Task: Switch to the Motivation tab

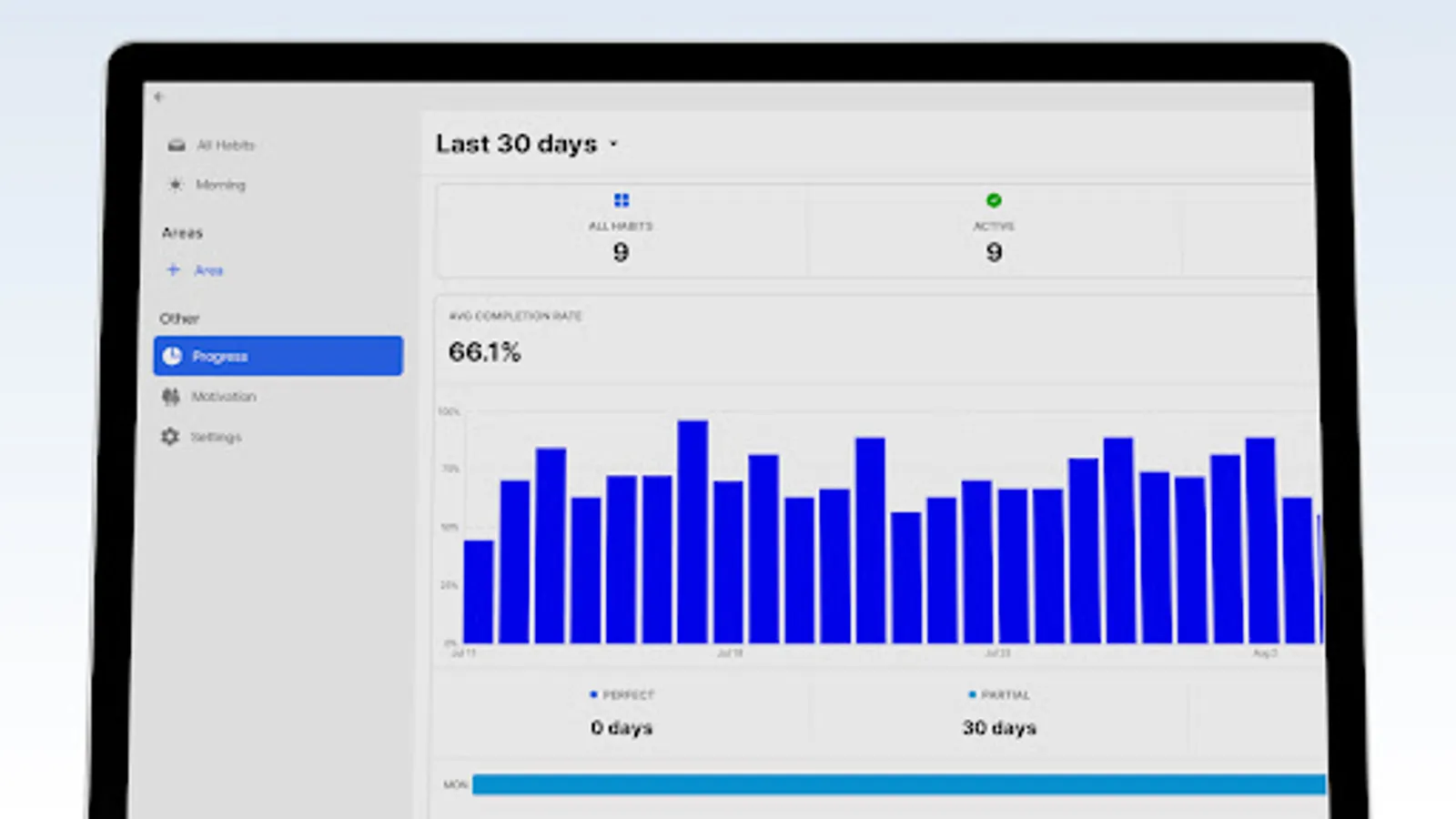Action: [x=223, y=397]
